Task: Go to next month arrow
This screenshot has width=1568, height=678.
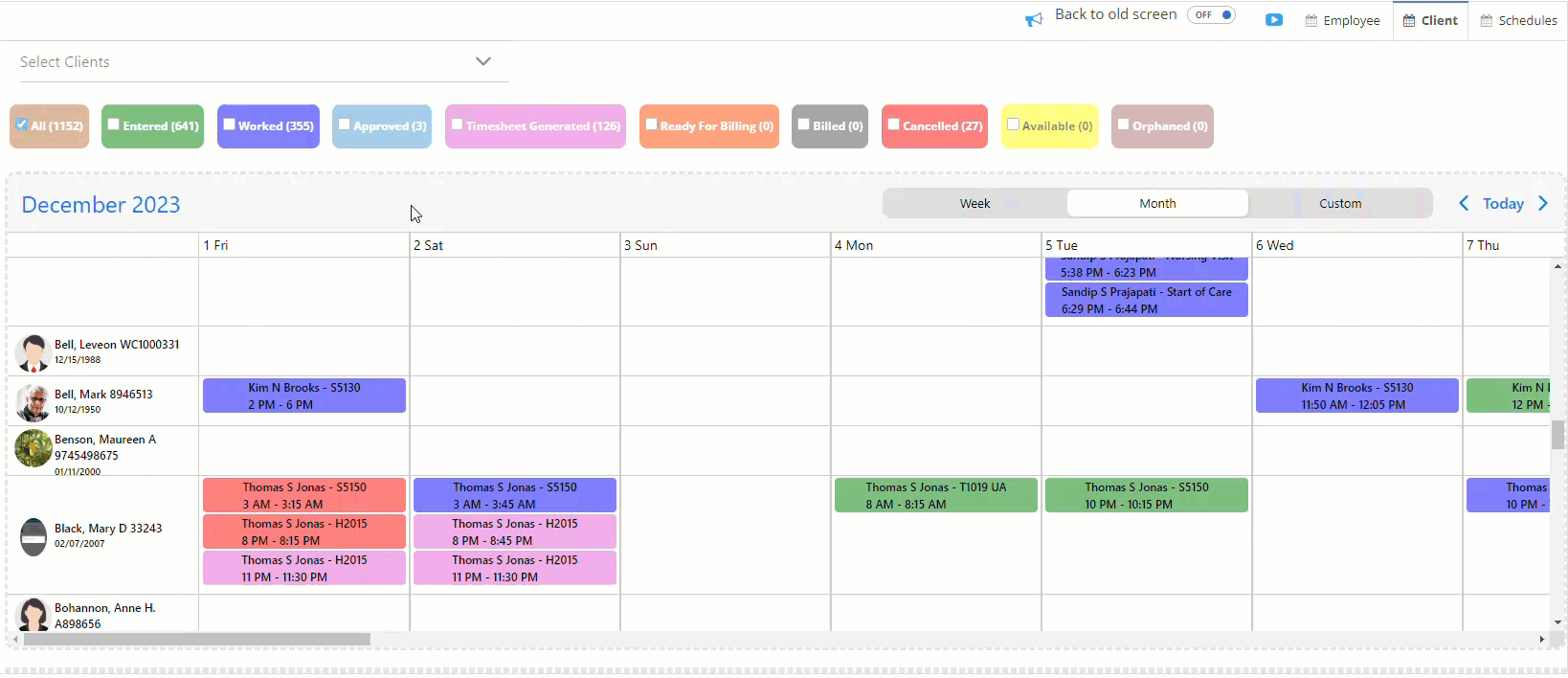Action: [x=1543, y=203]
